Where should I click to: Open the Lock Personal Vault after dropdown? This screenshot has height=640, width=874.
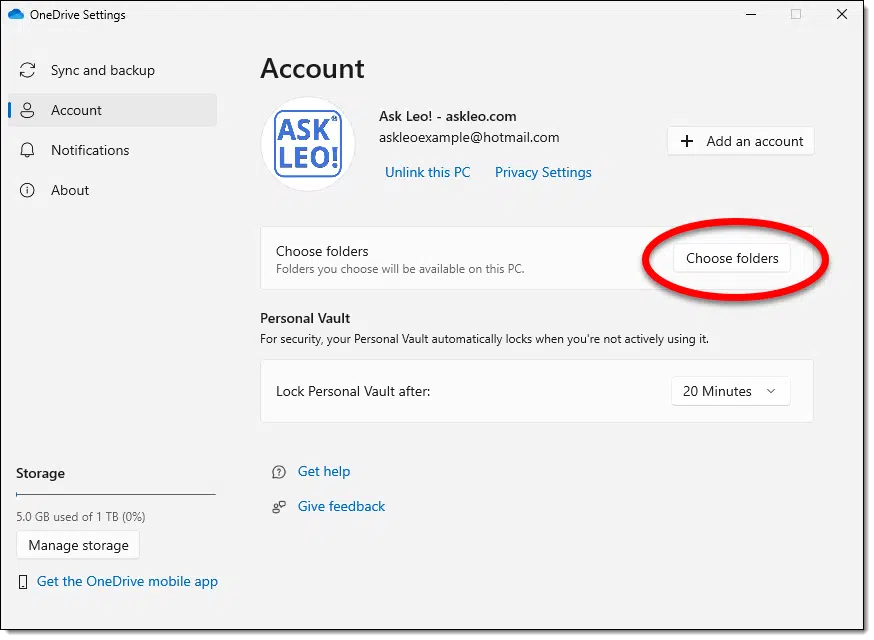(730, 391)
